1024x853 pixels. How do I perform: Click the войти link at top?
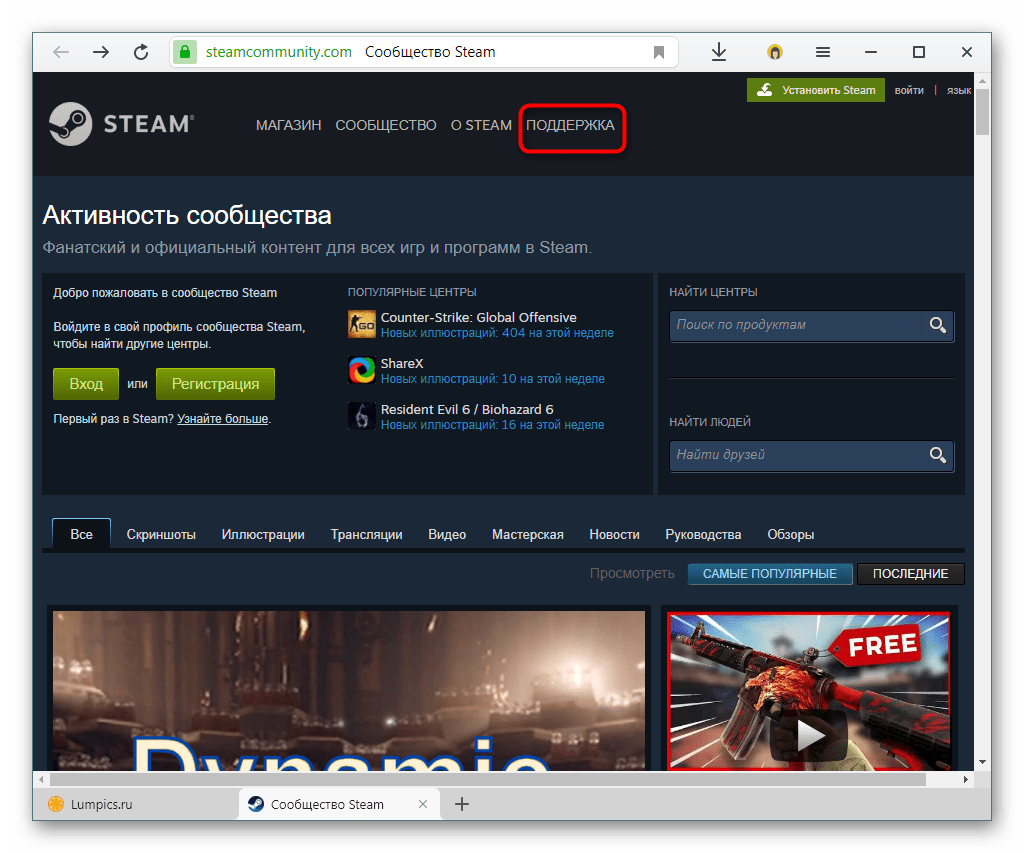(909, 90)
